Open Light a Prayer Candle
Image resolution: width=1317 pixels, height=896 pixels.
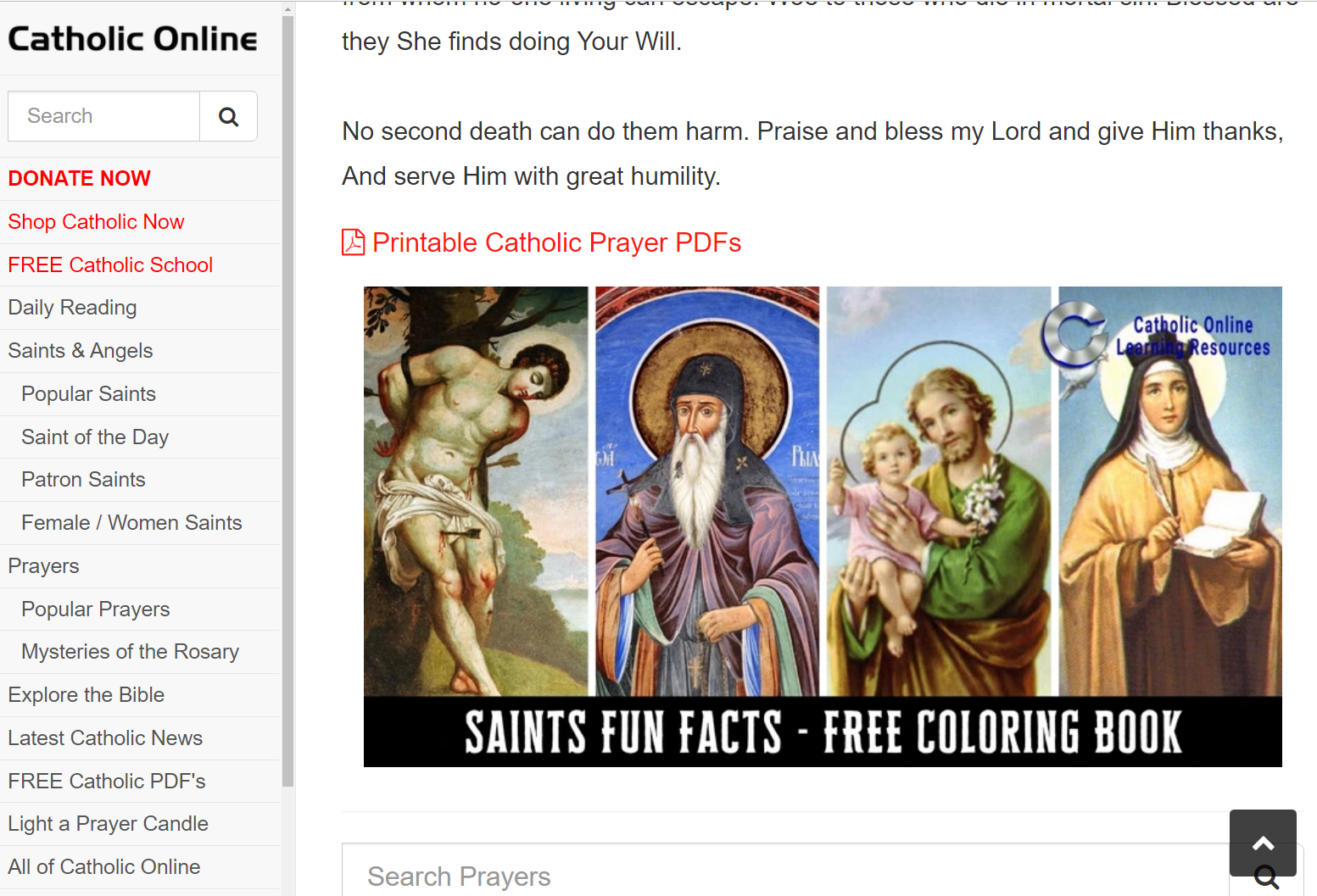[x=108, y=824]
